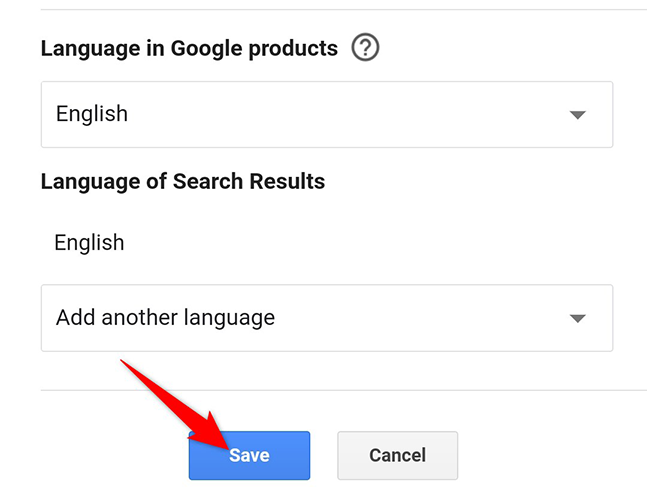Image resolution: width=647 pixels, height=500 pixels.
Task: Click the Cancel button
Action: click(397, 456)
